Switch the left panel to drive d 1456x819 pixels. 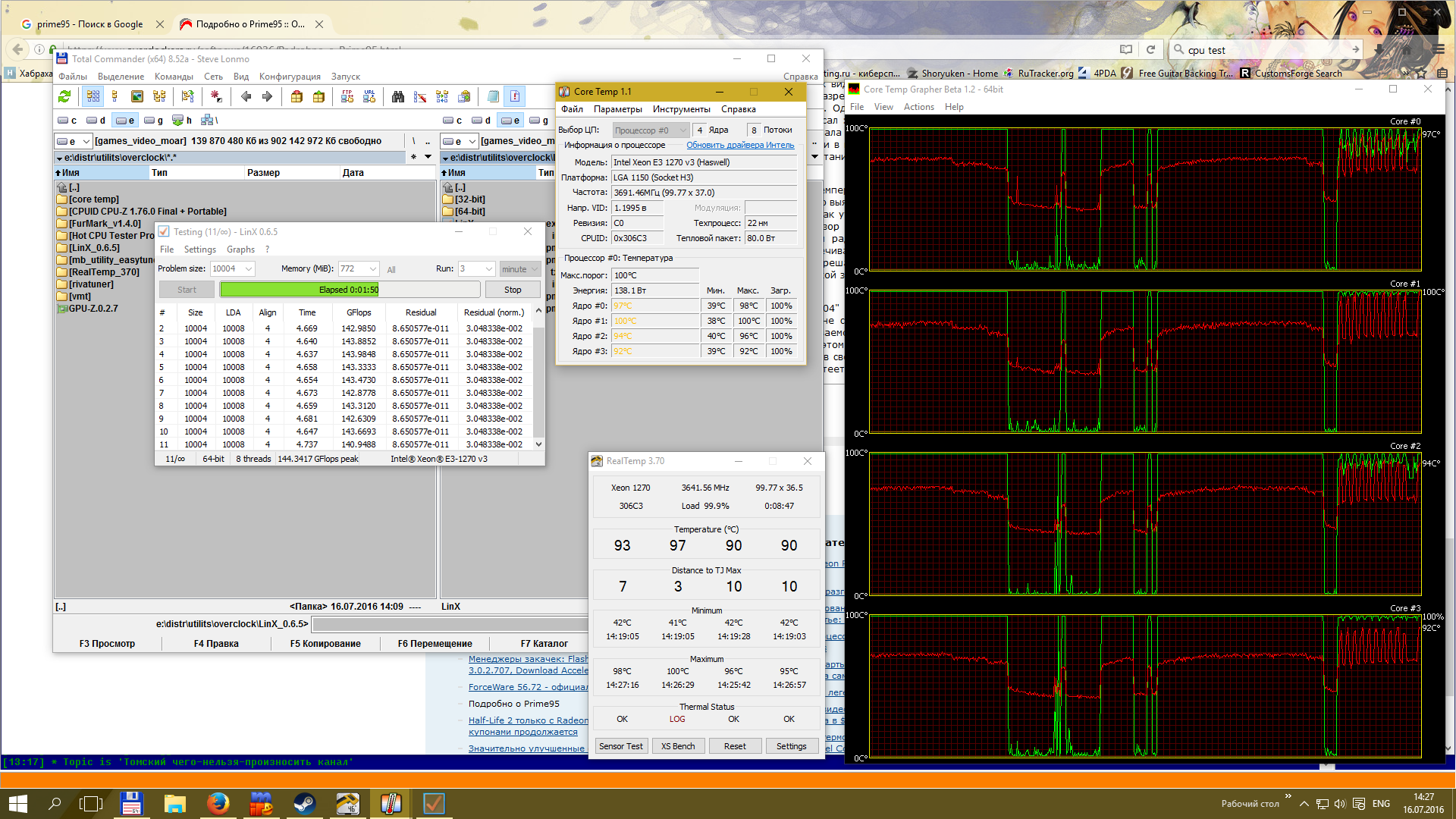[x=96, y=121]
